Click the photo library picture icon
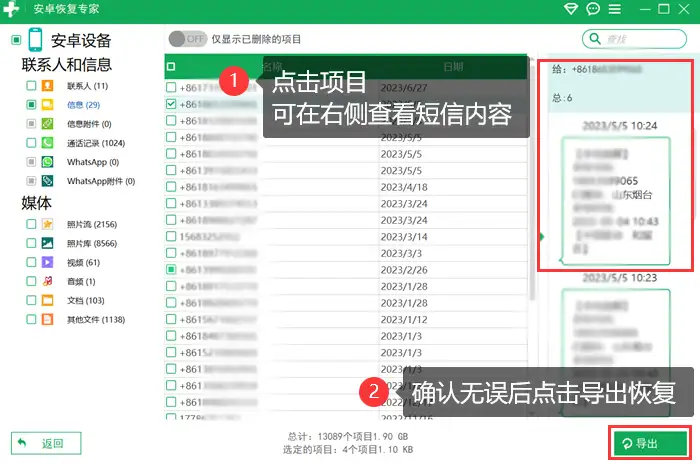Viewport: 700px width, 464px height. click(47, 243)
